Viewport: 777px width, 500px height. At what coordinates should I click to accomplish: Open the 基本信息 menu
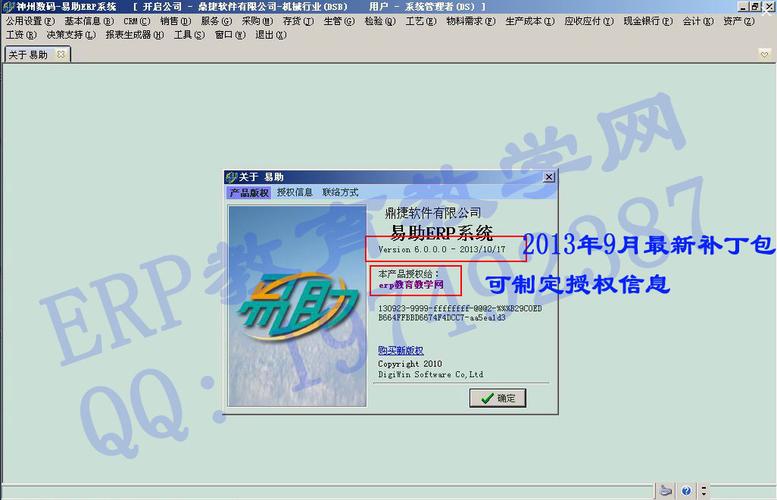coord(89,20)
